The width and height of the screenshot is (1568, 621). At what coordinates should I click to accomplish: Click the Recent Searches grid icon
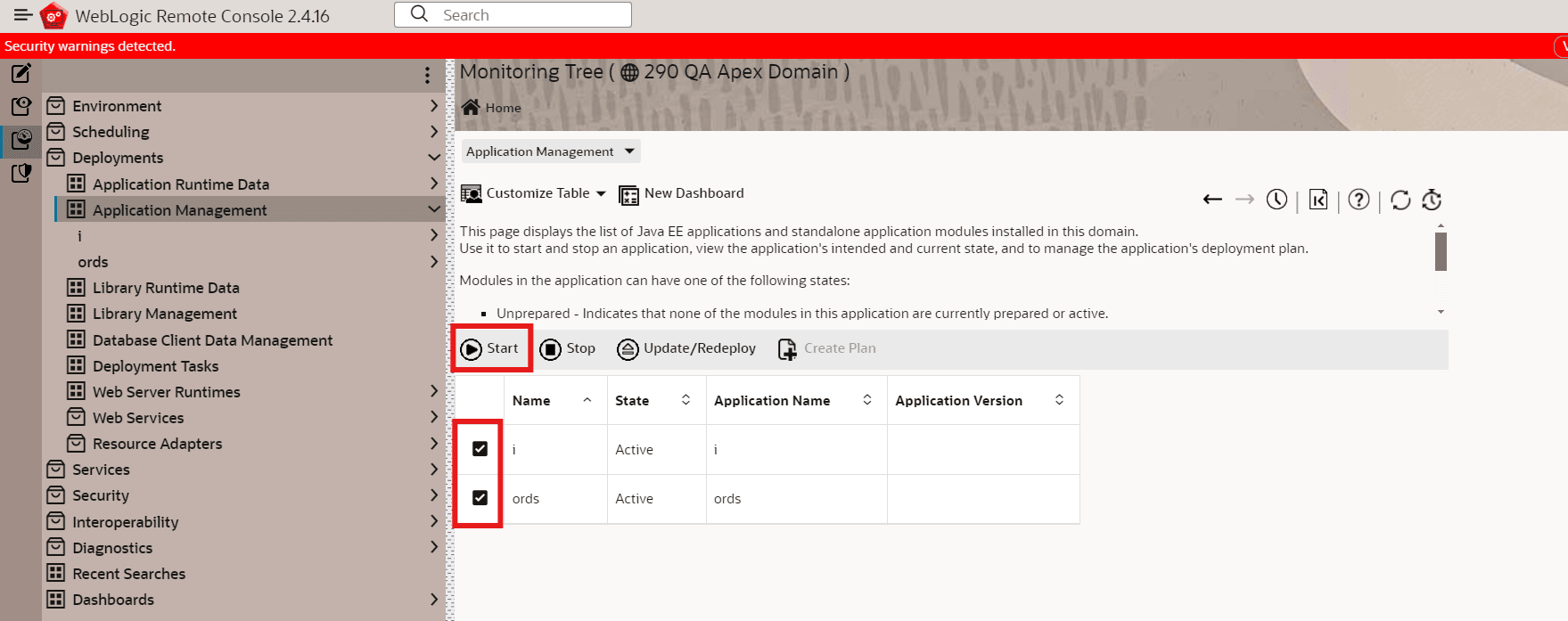(56, 573)
